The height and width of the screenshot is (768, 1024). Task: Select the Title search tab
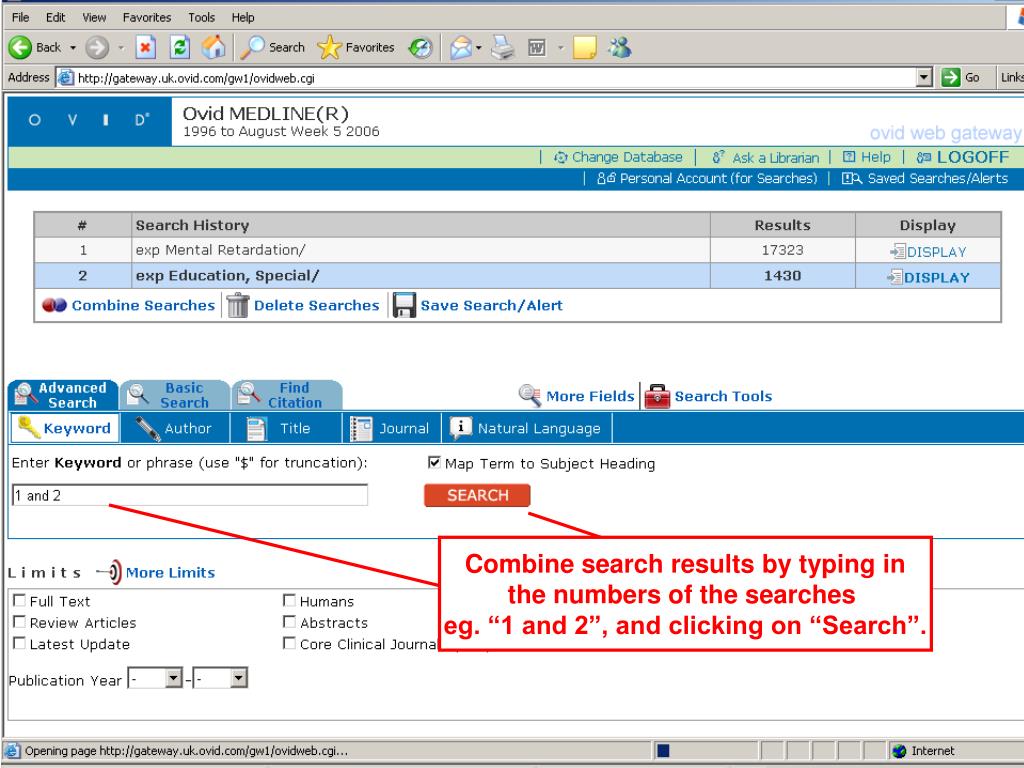point(286,428)
